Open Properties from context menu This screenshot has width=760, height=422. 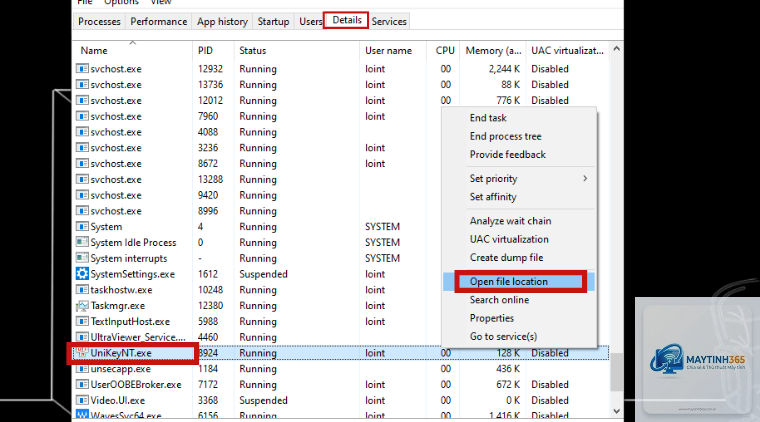[491, 318]
